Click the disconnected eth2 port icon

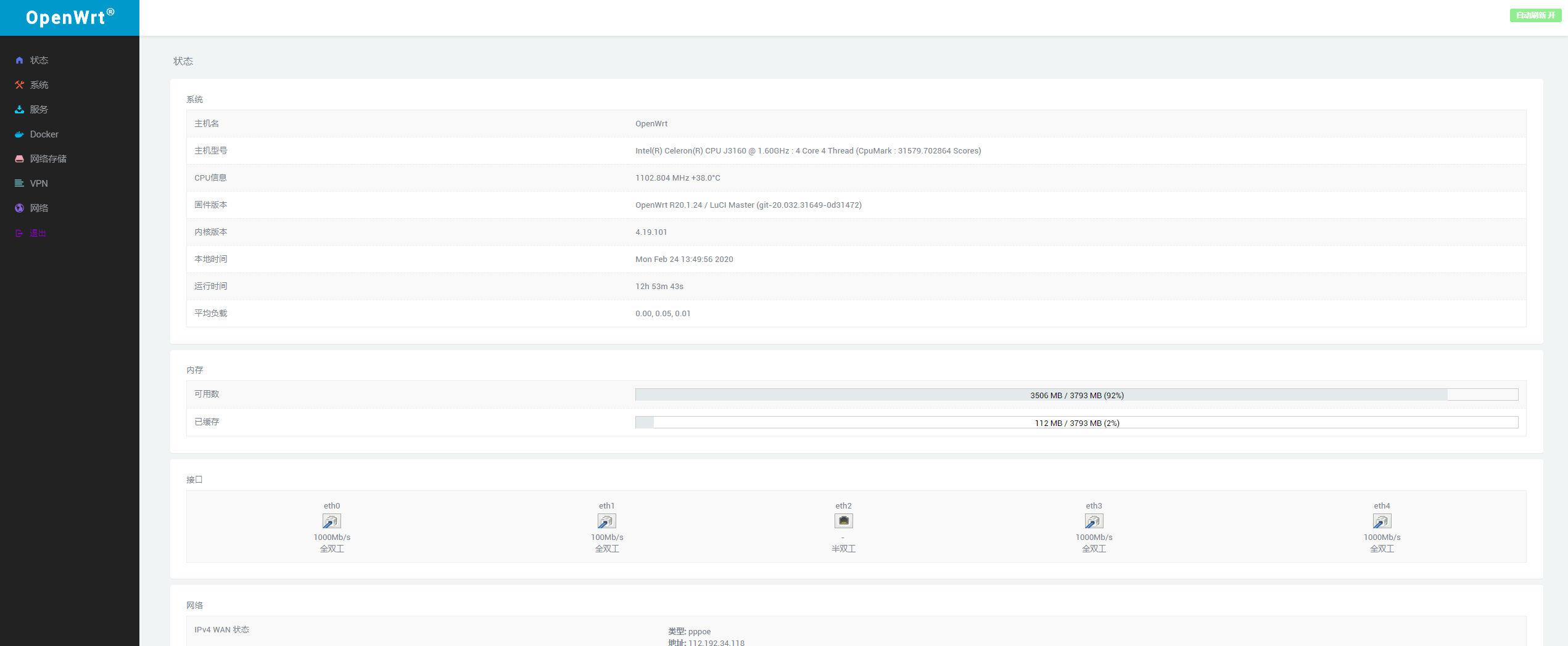[x=844, y=521]
